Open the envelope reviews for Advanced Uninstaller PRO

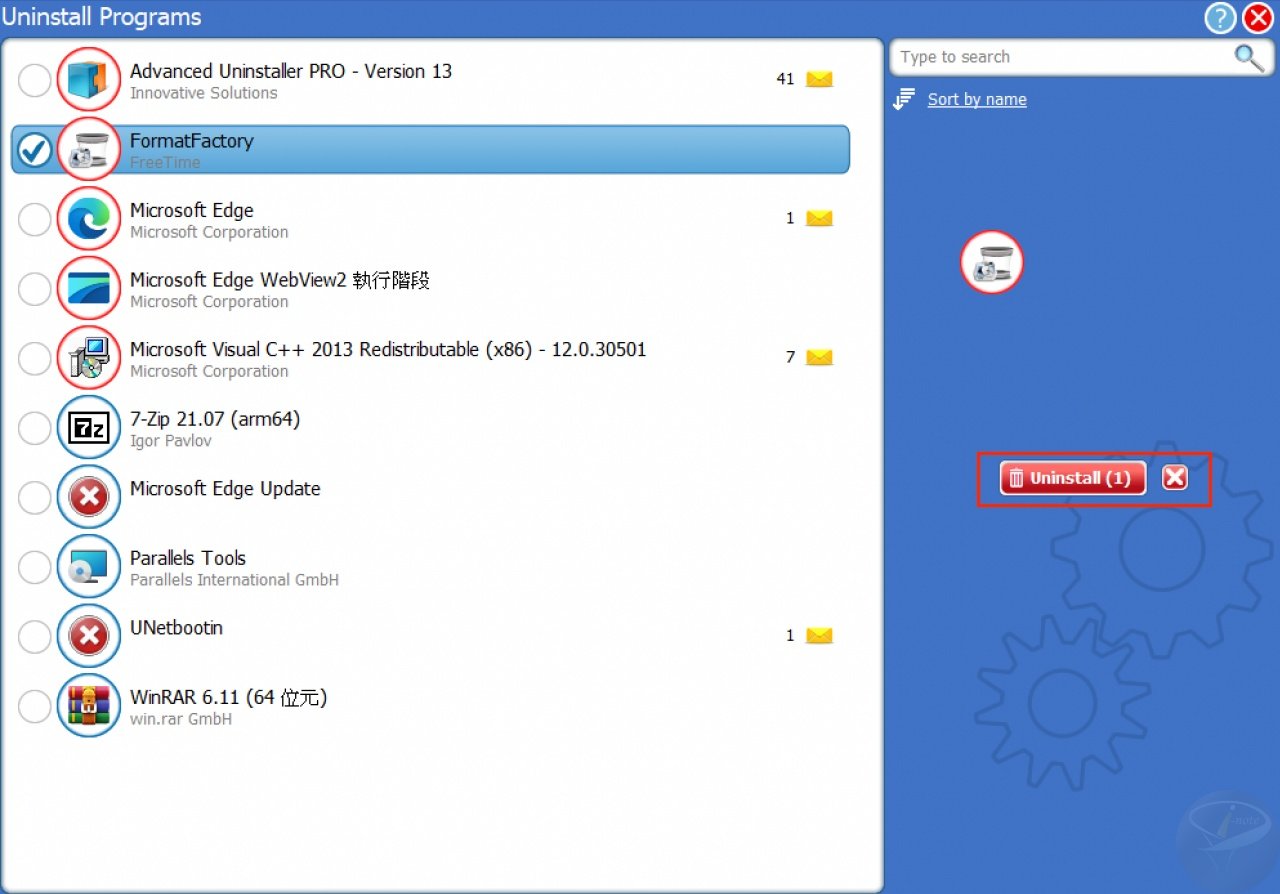click(x=819, y=79)
